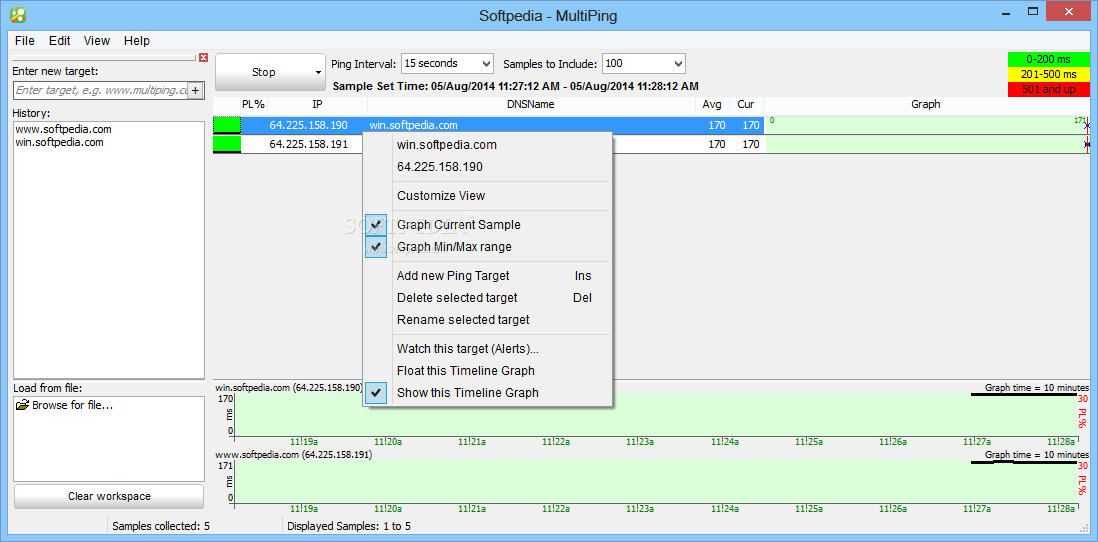Click the green 0-200 ms legend swatch

1049,60
